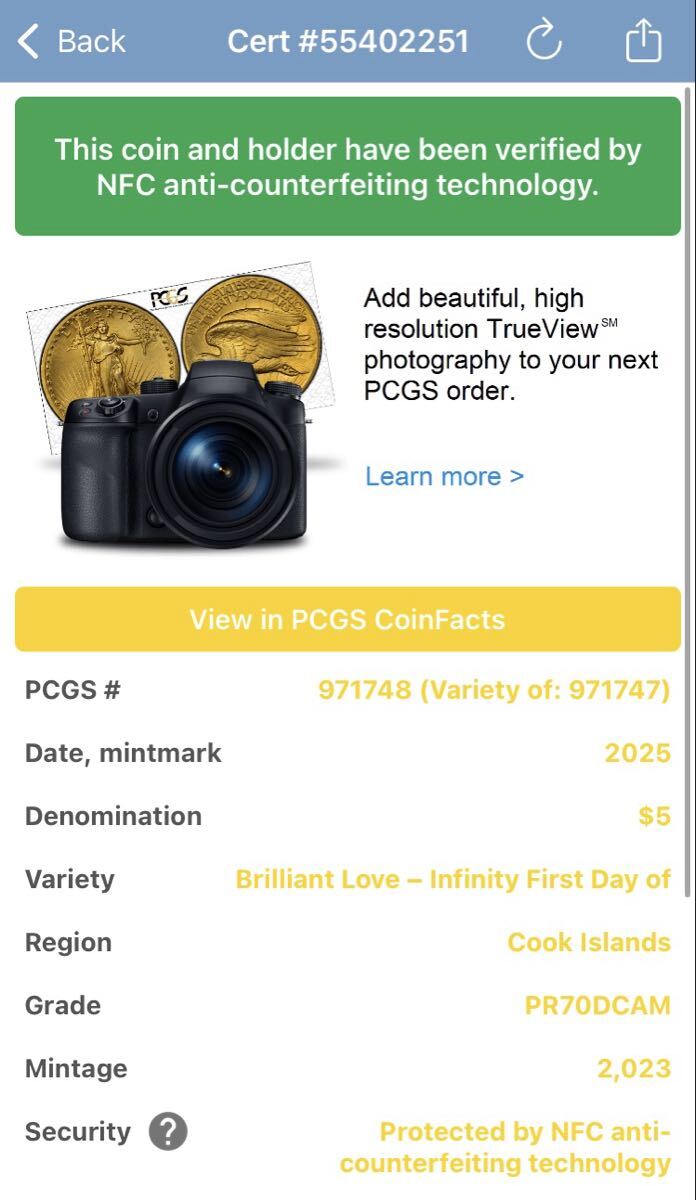This screenshot has width=696, height=1200.
Task: Go back using the Back chevron
Action: [x=30, y=41]
